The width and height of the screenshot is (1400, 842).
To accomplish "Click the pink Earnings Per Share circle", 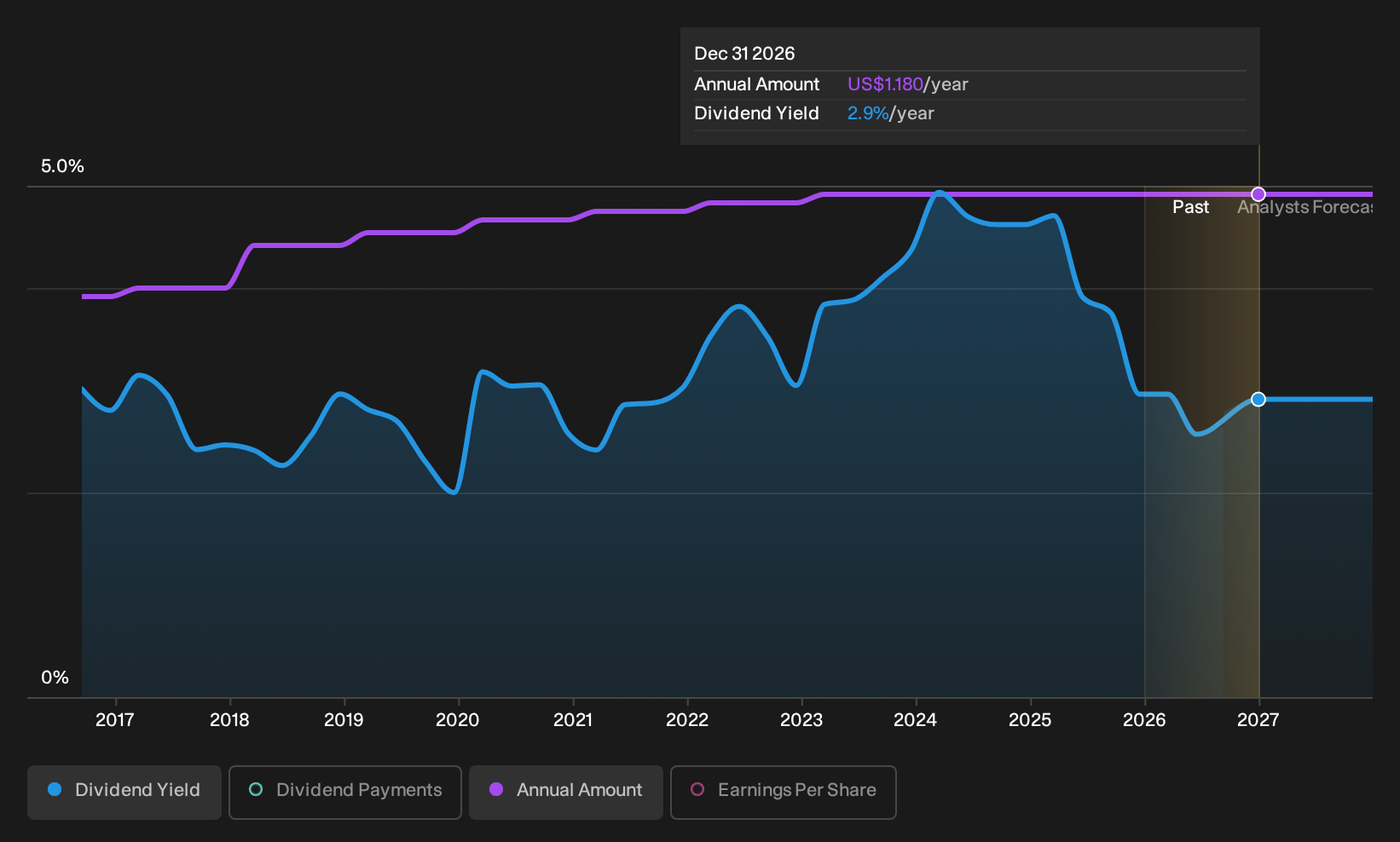I will [697, 790].
